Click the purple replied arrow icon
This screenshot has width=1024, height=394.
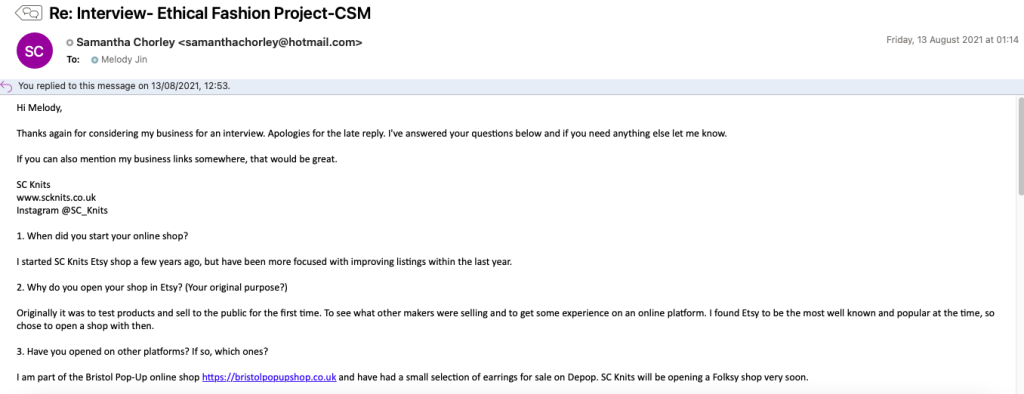coord(7,86)
